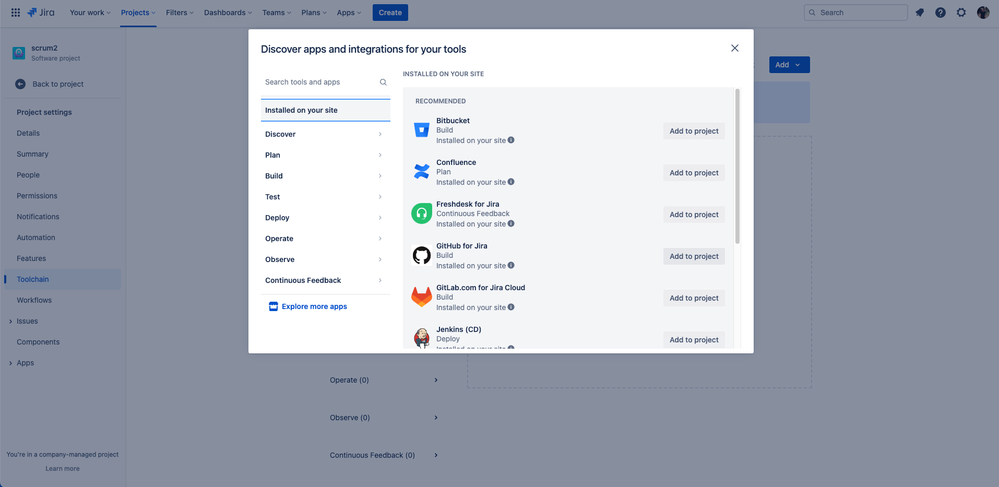
Task: Open the settings gear icon
Action: click(x=961, y=12)
